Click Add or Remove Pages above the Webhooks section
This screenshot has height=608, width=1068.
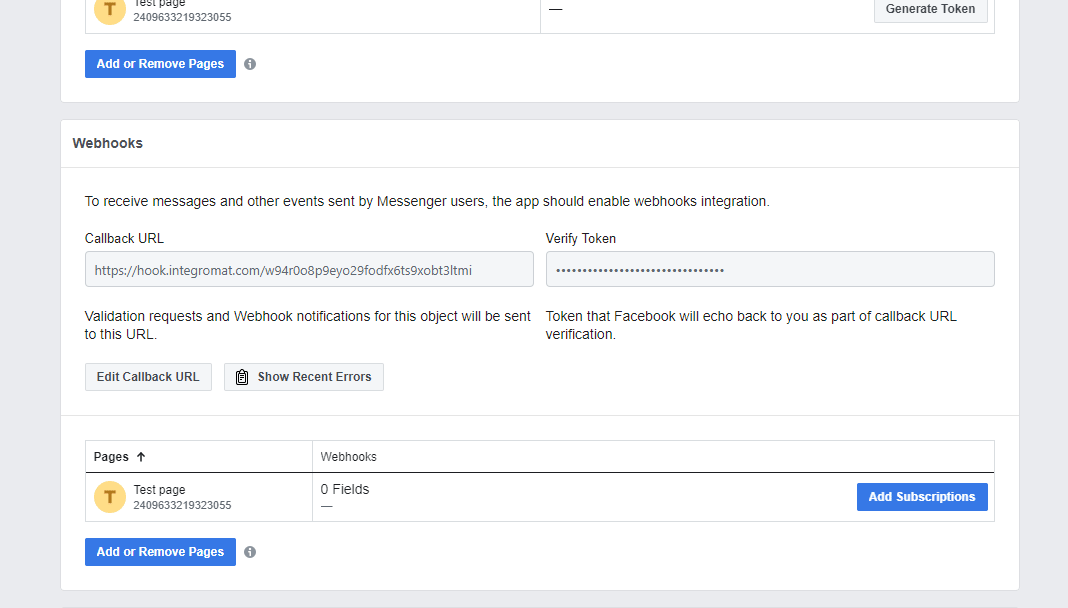[160, 64]
